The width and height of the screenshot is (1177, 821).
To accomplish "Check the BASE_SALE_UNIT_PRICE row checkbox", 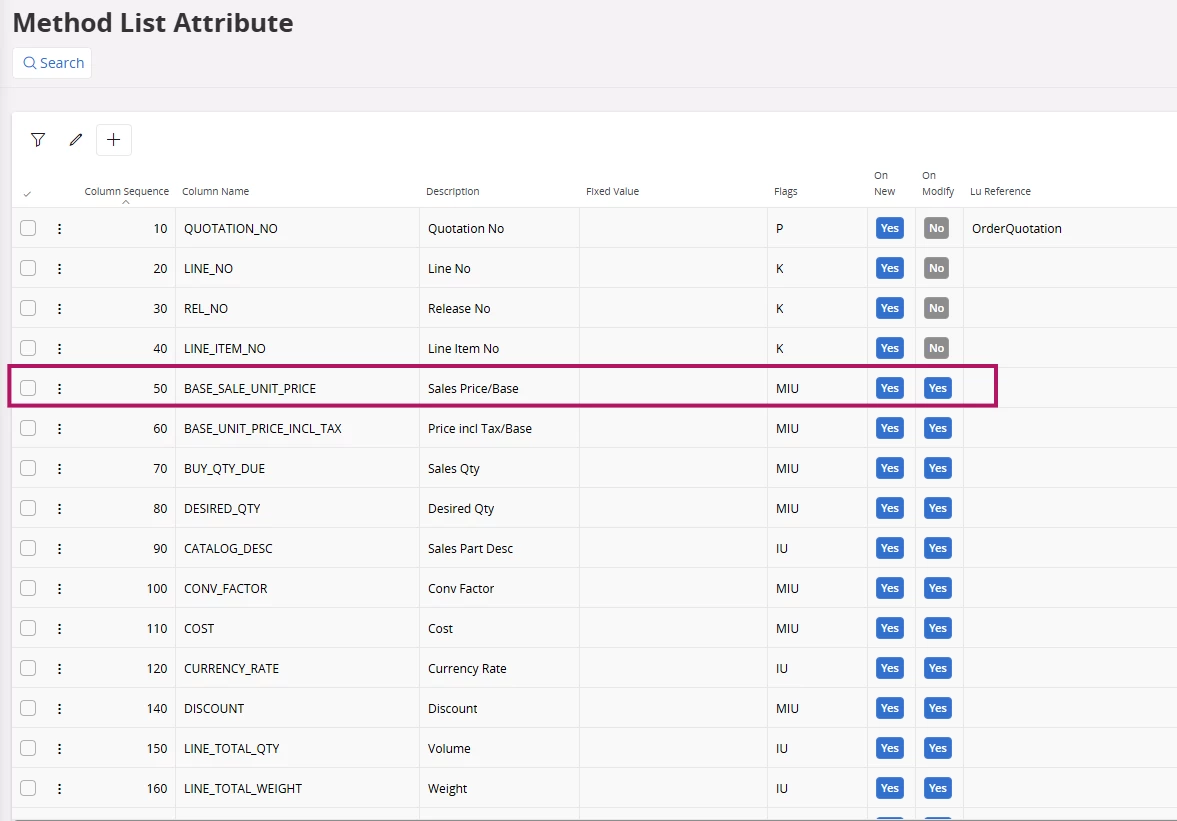I will click(28, 388).
